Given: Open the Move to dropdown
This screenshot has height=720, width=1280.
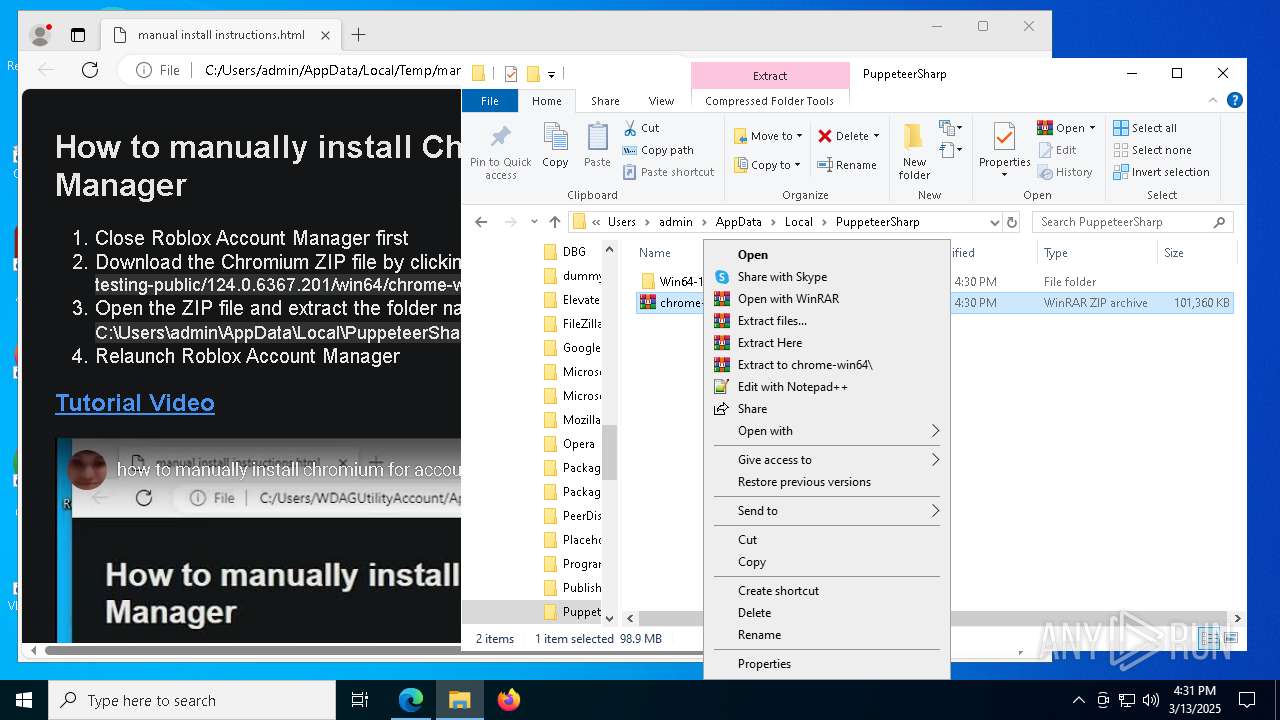Looking at the screenshot, I should click(768, 136).
